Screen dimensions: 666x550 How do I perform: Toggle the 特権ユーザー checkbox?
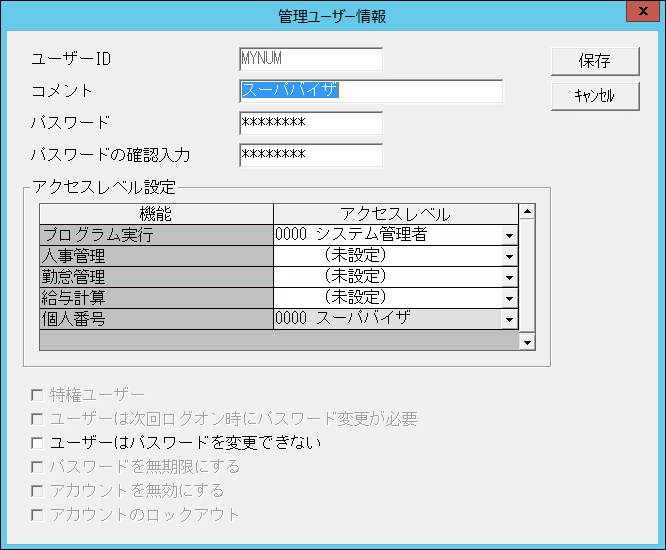38,395
